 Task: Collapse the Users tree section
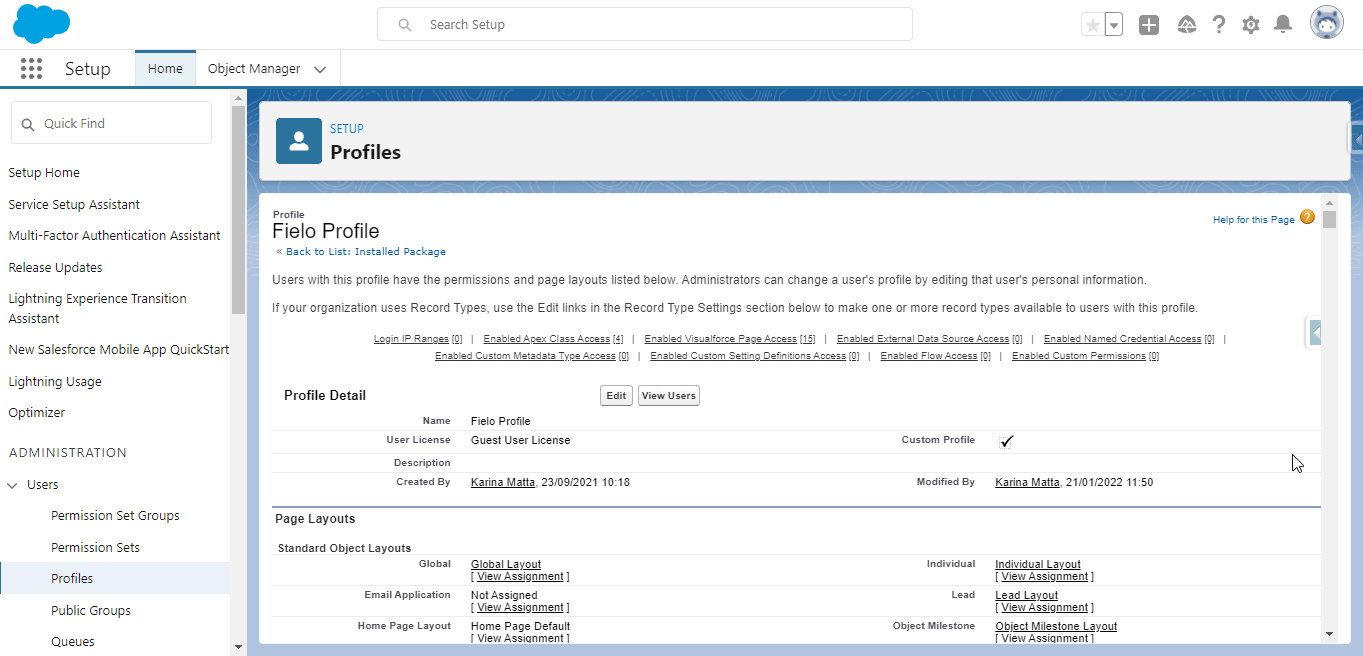[x=13, y=485]
